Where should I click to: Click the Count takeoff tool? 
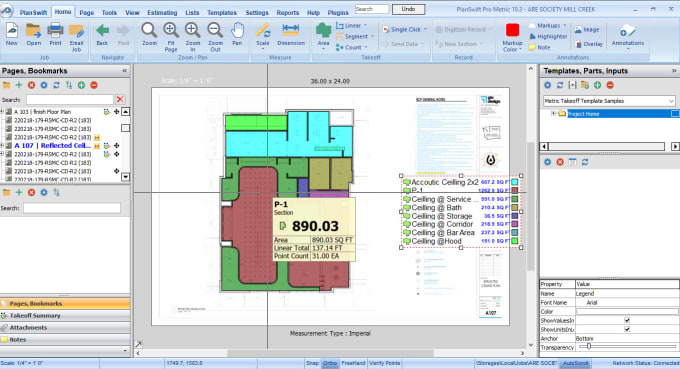tap(349, 47)
